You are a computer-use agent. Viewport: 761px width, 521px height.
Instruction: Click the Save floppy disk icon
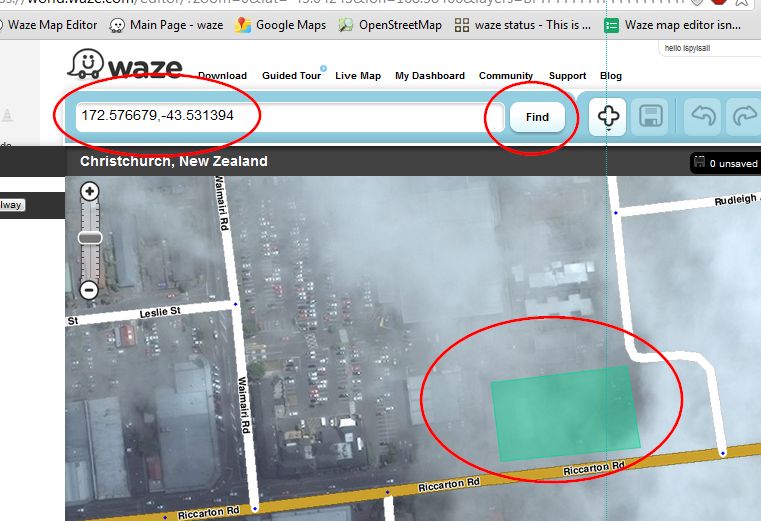pyautogui.click(x=651, y=116)
